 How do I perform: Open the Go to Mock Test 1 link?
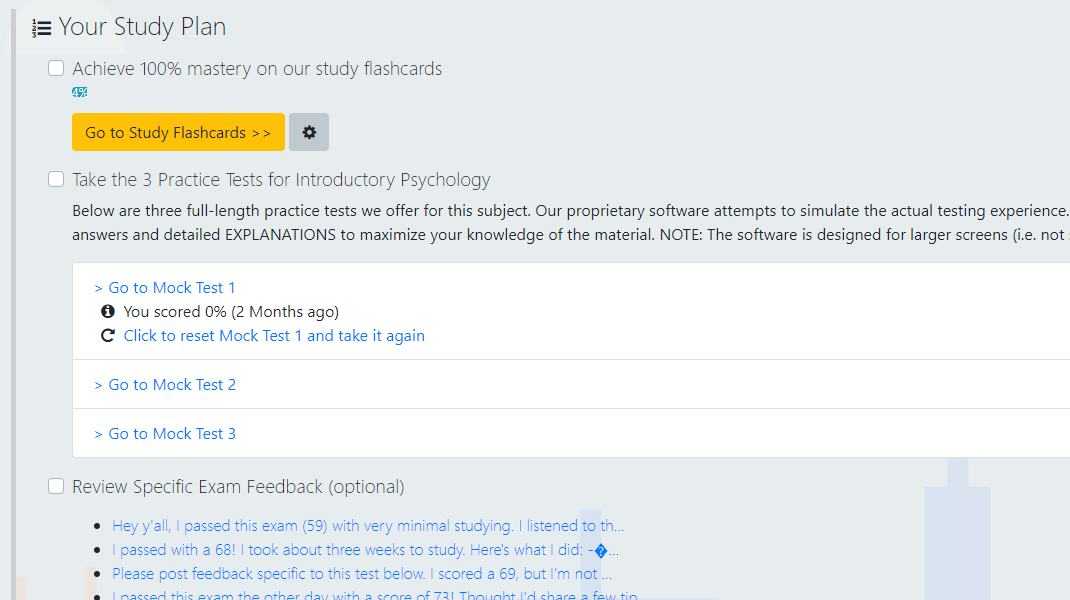point(165,288)
